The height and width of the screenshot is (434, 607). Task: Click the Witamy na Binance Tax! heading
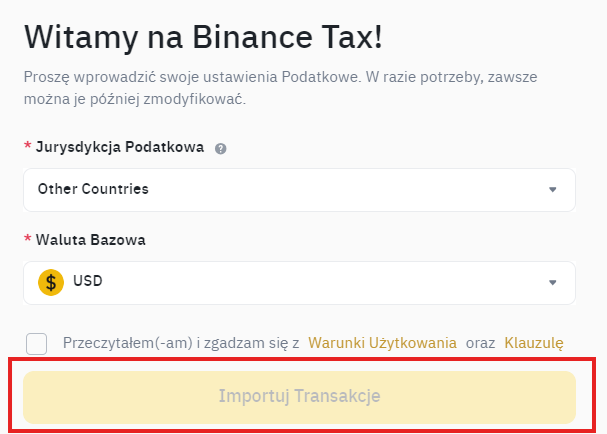pyautogui.click(x=203, y=38)
